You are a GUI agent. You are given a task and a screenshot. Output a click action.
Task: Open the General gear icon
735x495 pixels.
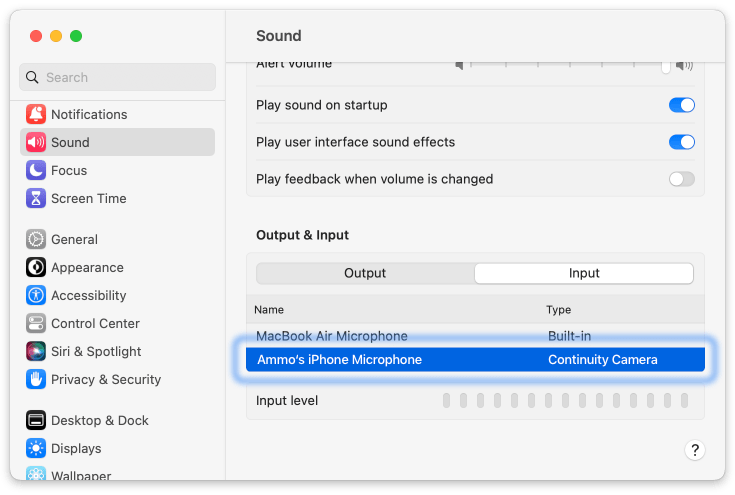(36, 240)
